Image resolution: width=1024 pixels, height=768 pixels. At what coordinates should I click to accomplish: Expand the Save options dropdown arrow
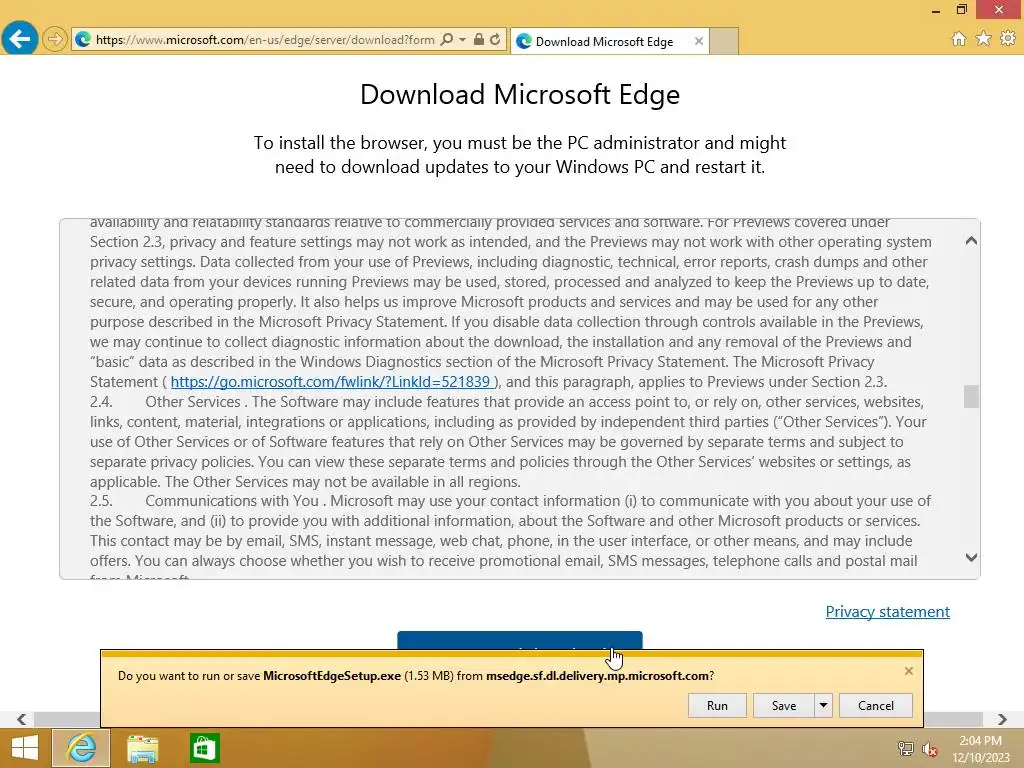point(824,705)
